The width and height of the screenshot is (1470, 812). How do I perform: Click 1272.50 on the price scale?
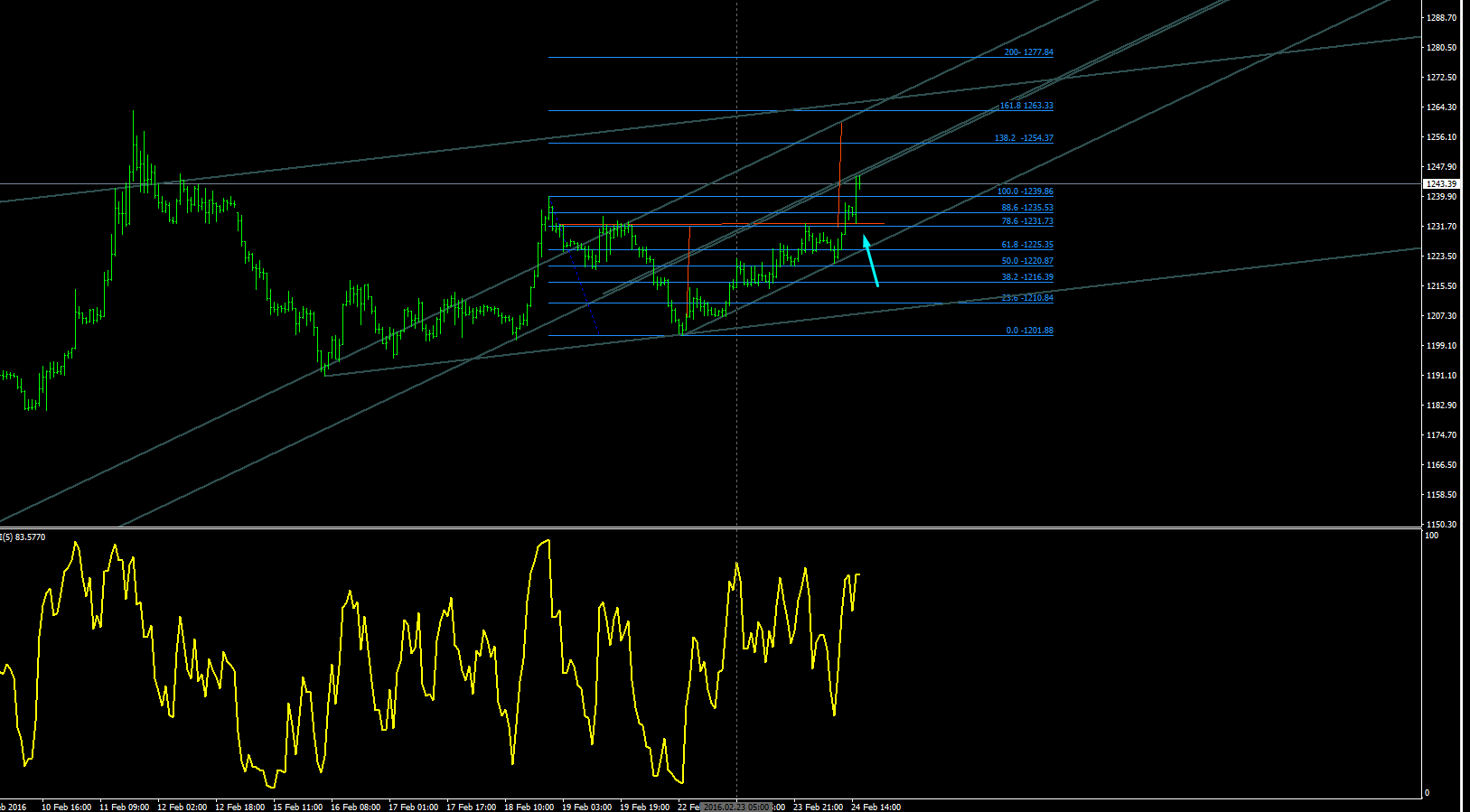tap(1441, 78)
